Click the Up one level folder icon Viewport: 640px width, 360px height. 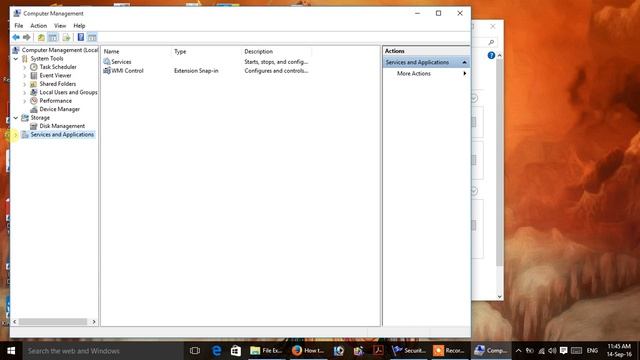point(41,38)
